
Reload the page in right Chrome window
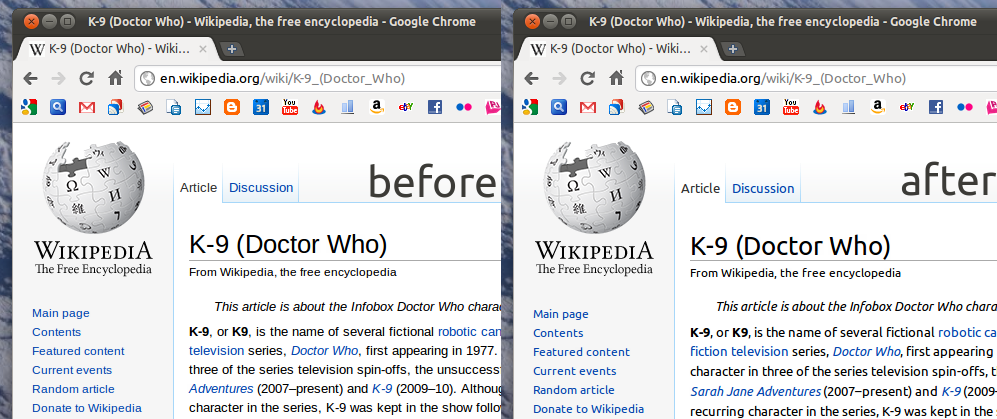[x=588, y=79]
